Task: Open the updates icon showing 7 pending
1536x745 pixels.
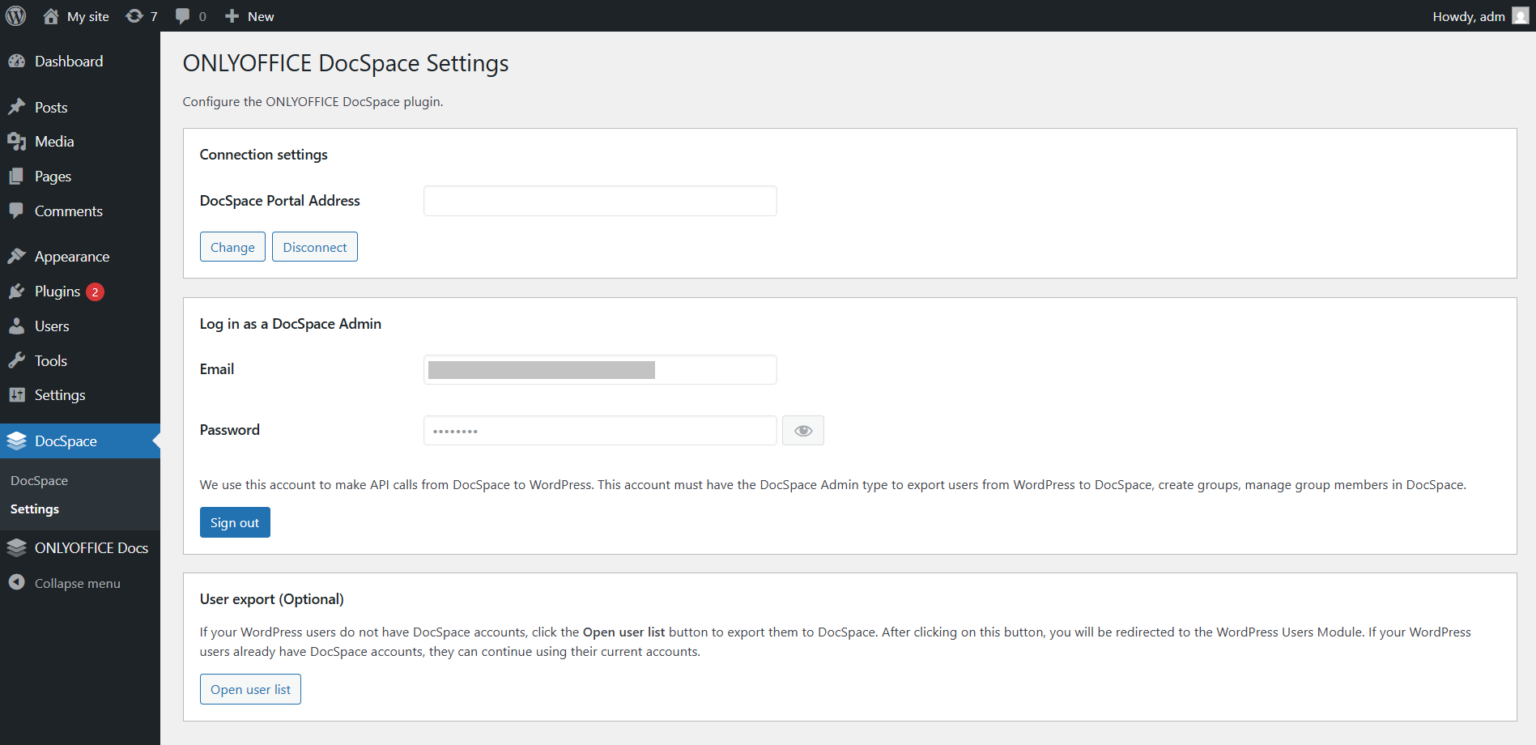Action: tap(133, 15)
